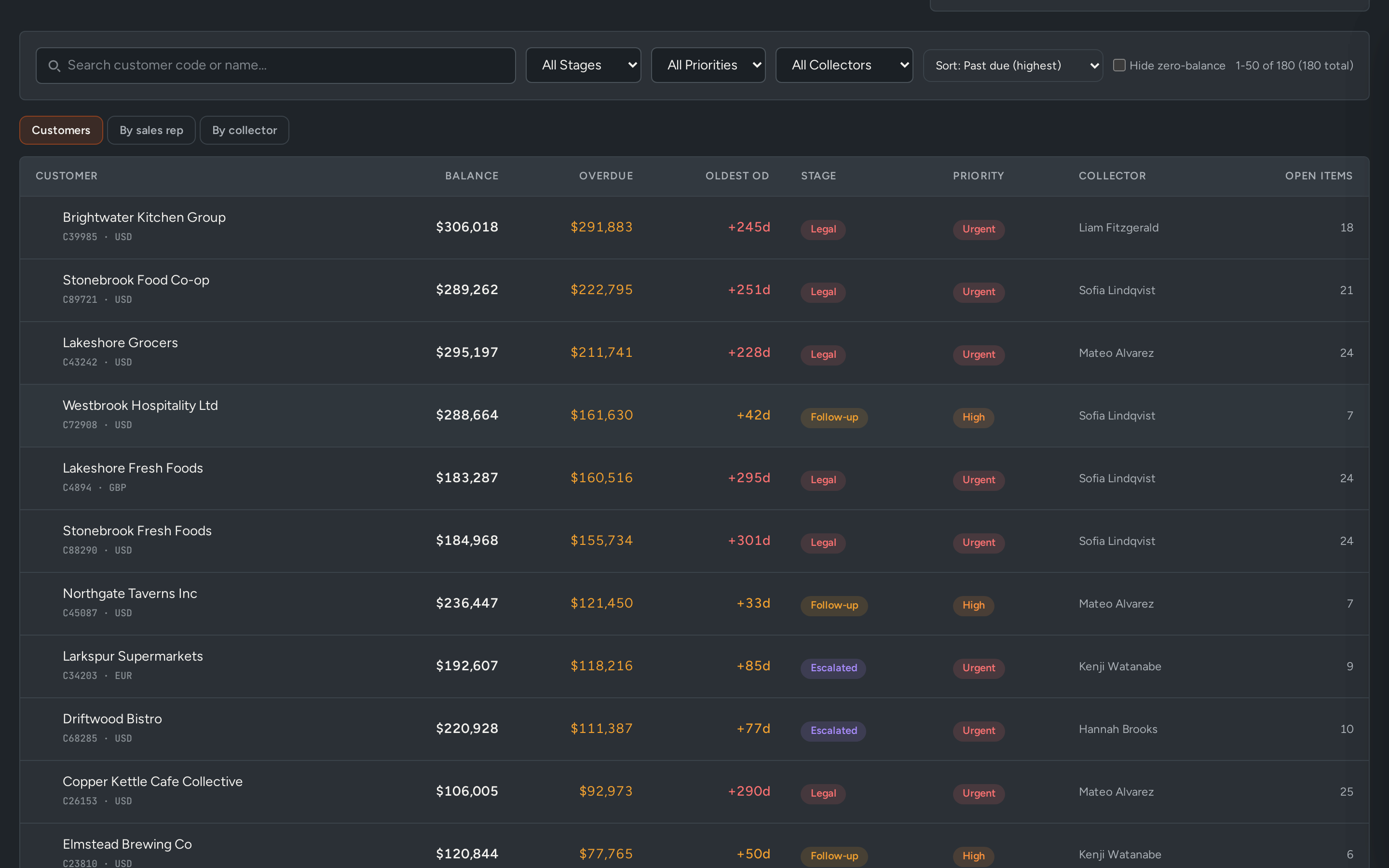Open Northgate Taverns Inc customer
This screenshot has width=1389, height=868.
coord(130,594)
